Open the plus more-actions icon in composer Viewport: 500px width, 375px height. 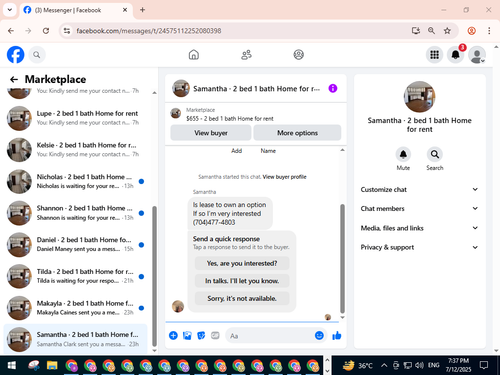(x=173, y=335)
